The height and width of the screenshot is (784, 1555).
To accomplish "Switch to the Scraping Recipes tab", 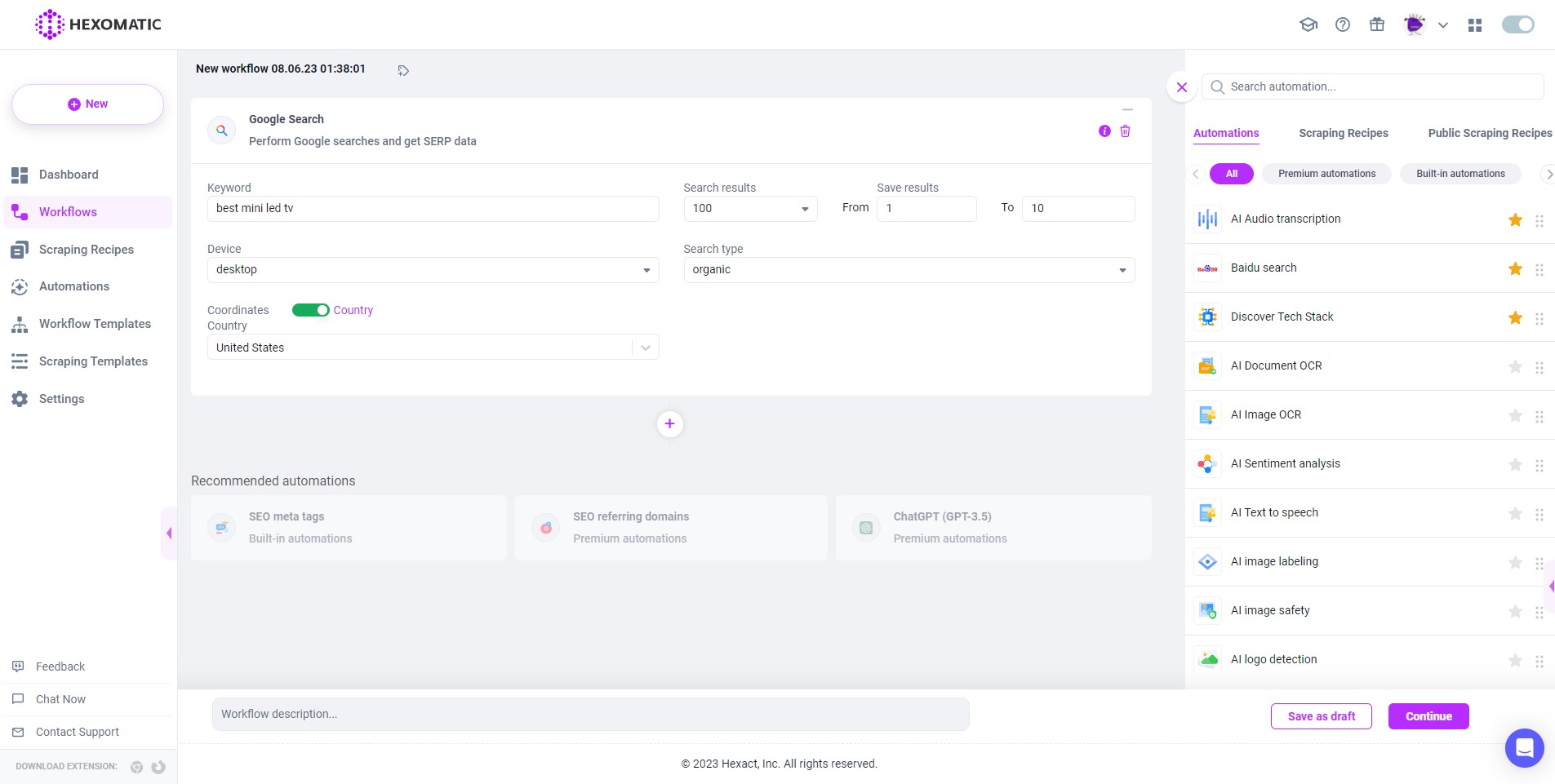I will (x=1343, y=133).
